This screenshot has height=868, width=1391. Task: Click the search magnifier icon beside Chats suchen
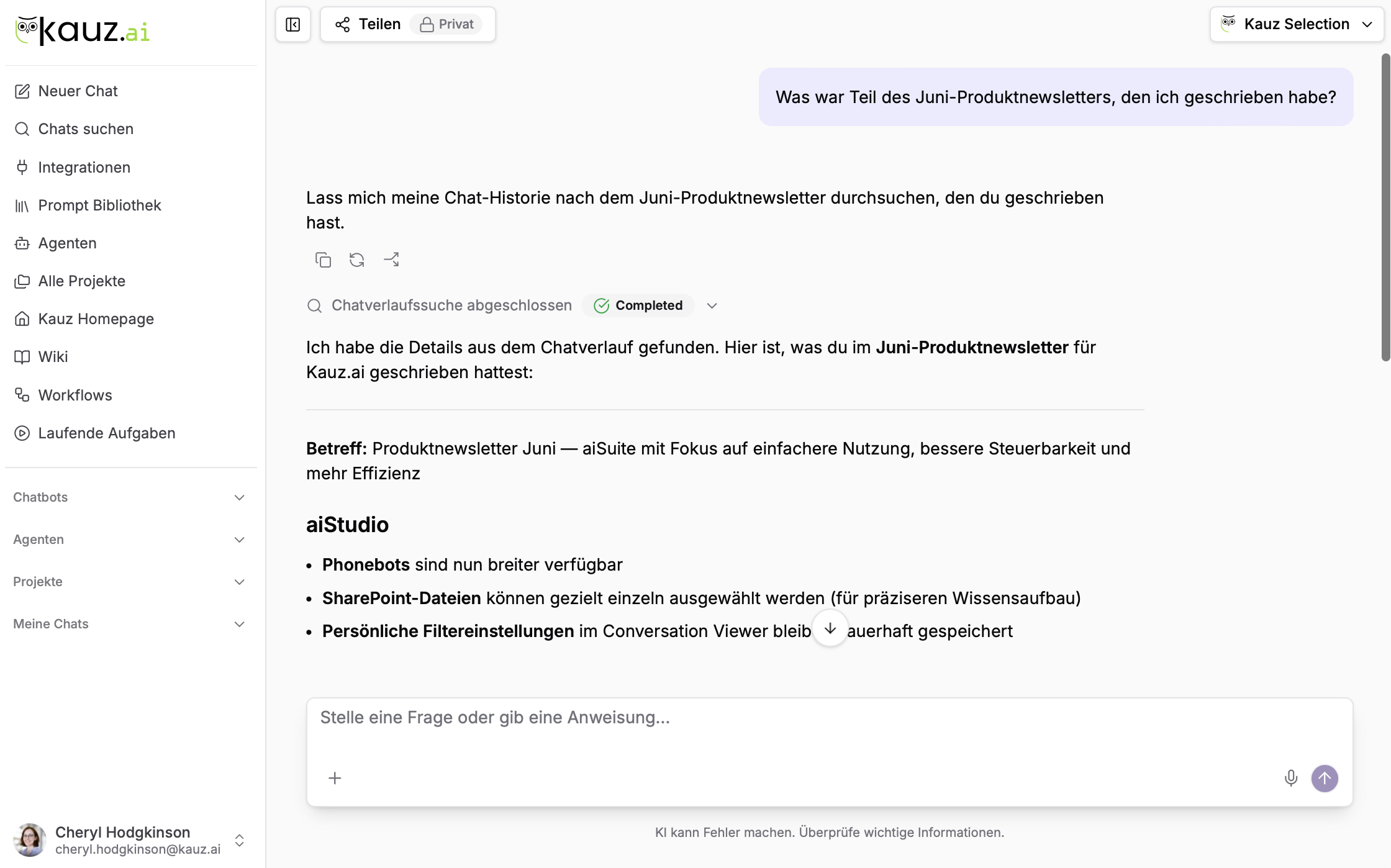pos(22,129)
